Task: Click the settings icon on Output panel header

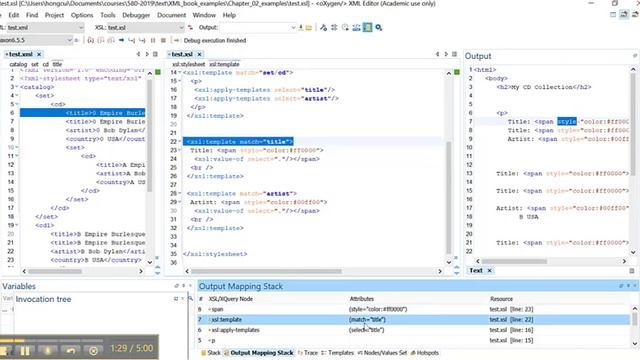Action: pyautogui.click(x=635, y=56)
